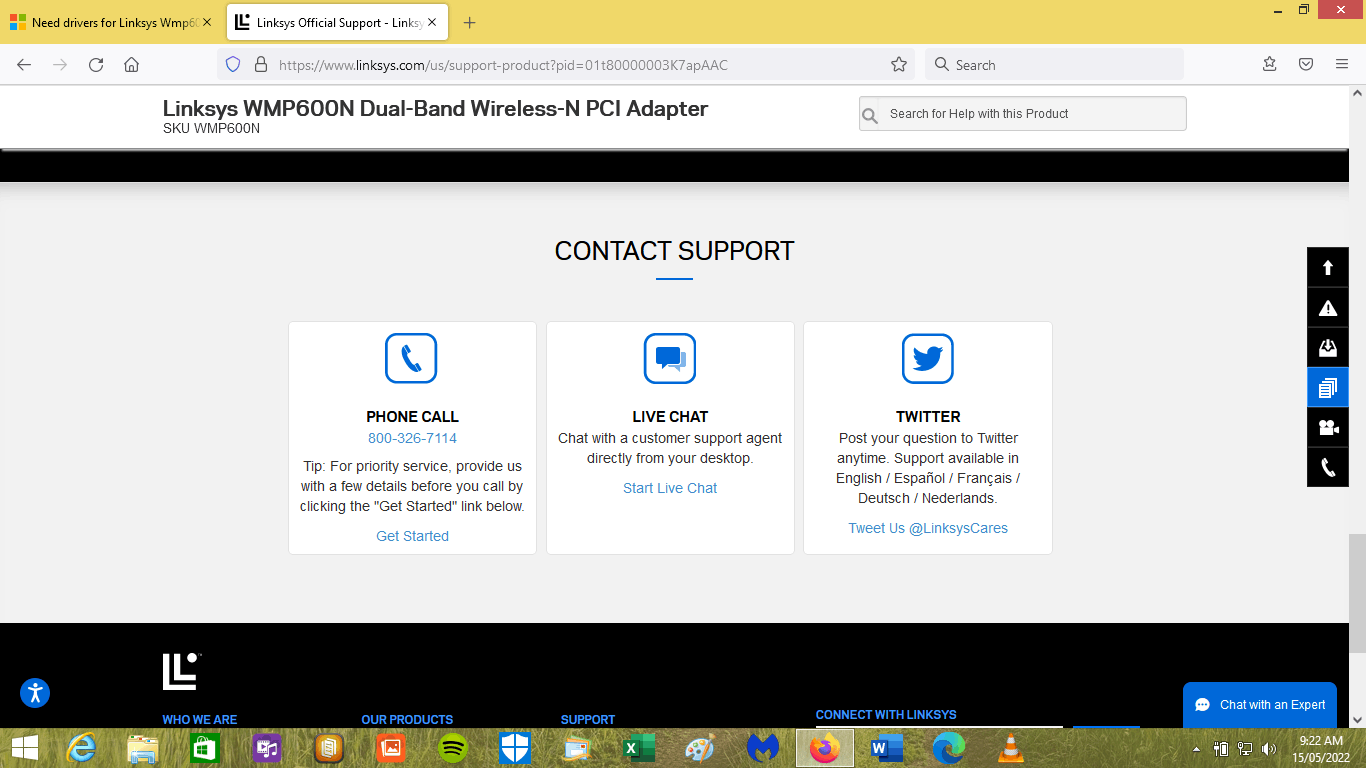The image size is (1366, 768).
Task: Click the Get Started link
Action: [412, 536]
